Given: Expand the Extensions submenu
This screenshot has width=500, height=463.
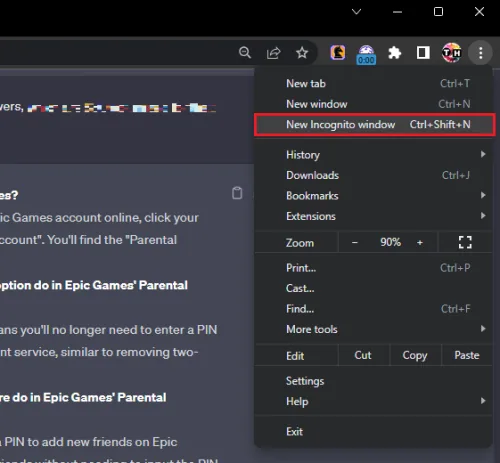Looking at the screenshot, I should click(x=373, y=216).
